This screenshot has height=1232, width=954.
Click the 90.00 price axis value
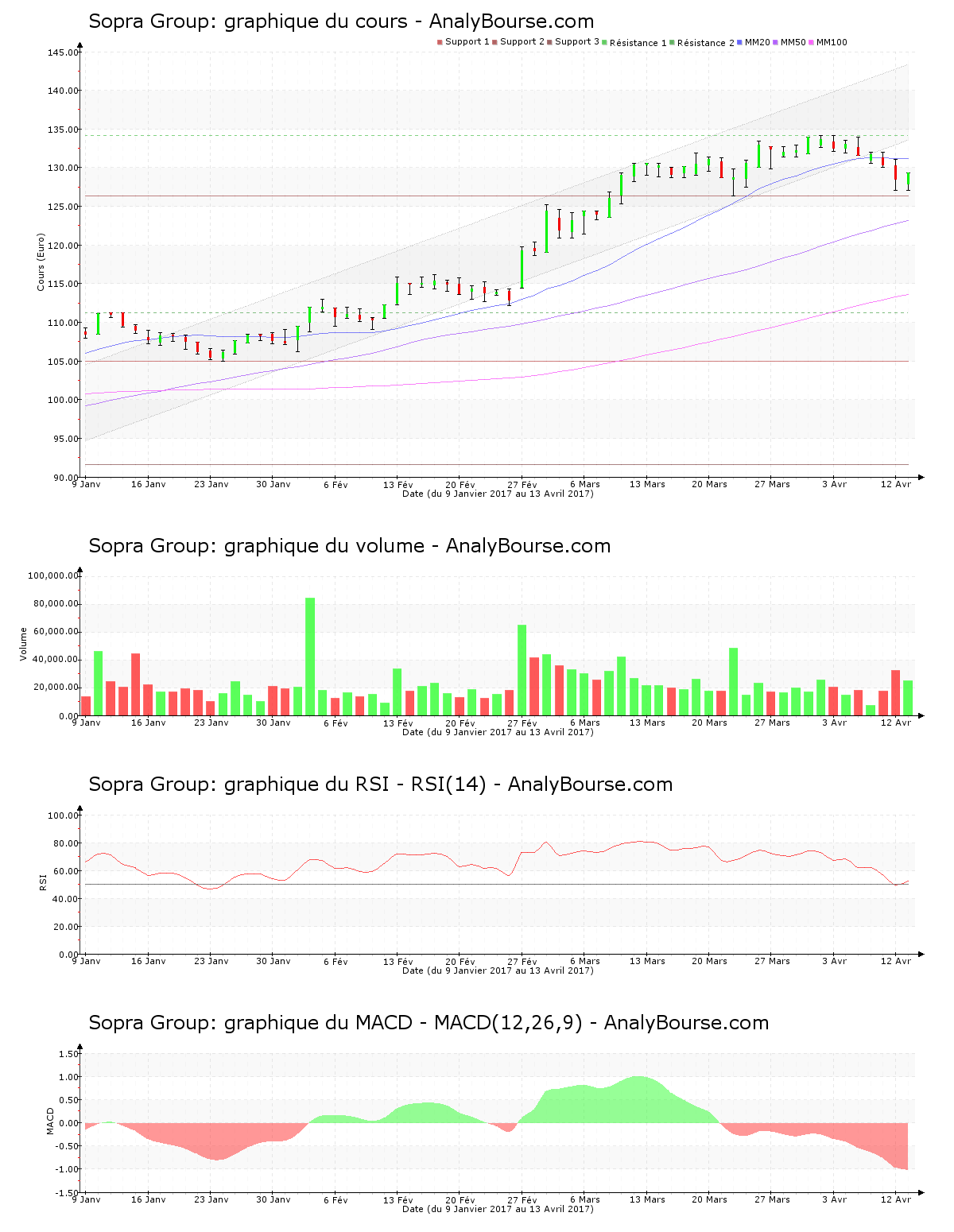65,478
